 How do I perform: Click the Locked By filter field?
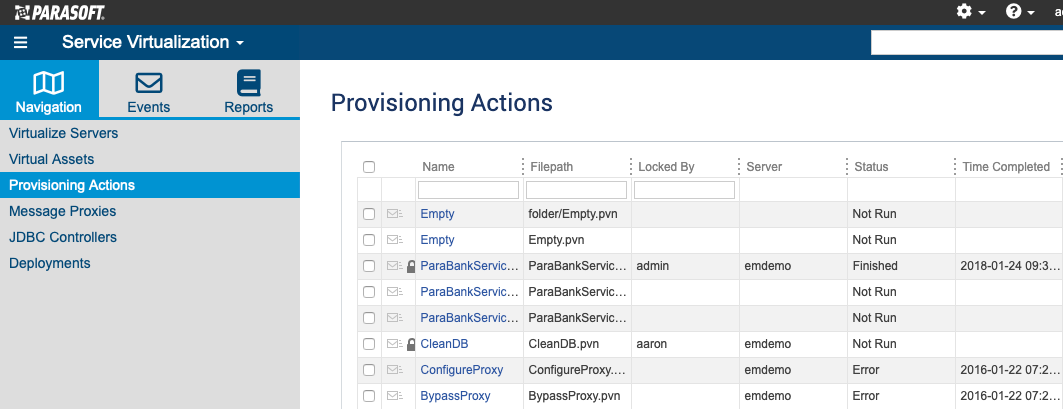tap(684, 190)
